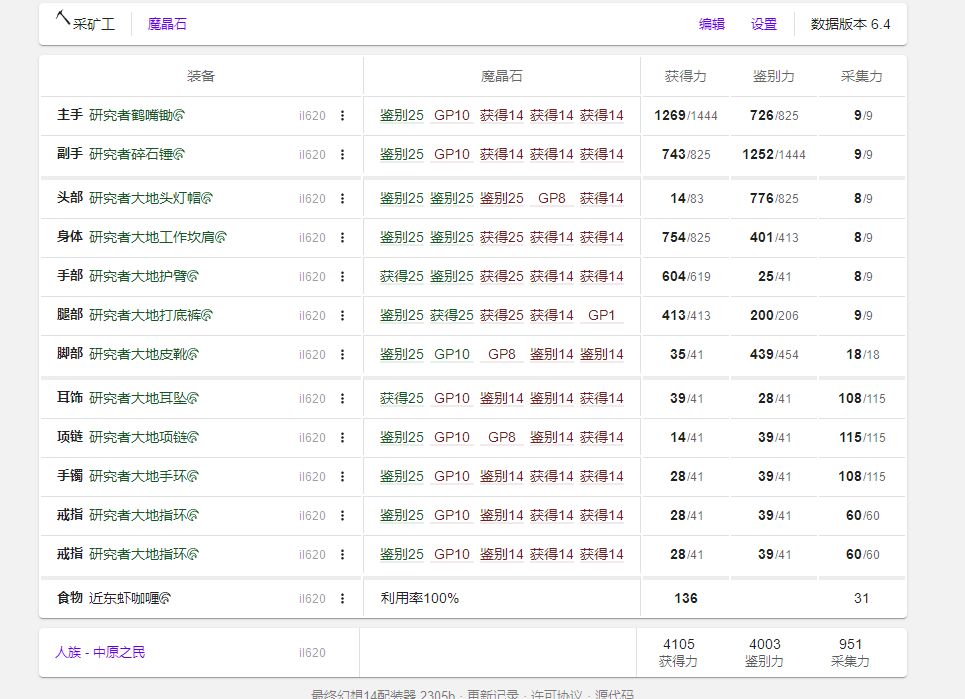Click the miner pickaxe job icon
The image size is (965, 699).
click(x=62, y=19)
